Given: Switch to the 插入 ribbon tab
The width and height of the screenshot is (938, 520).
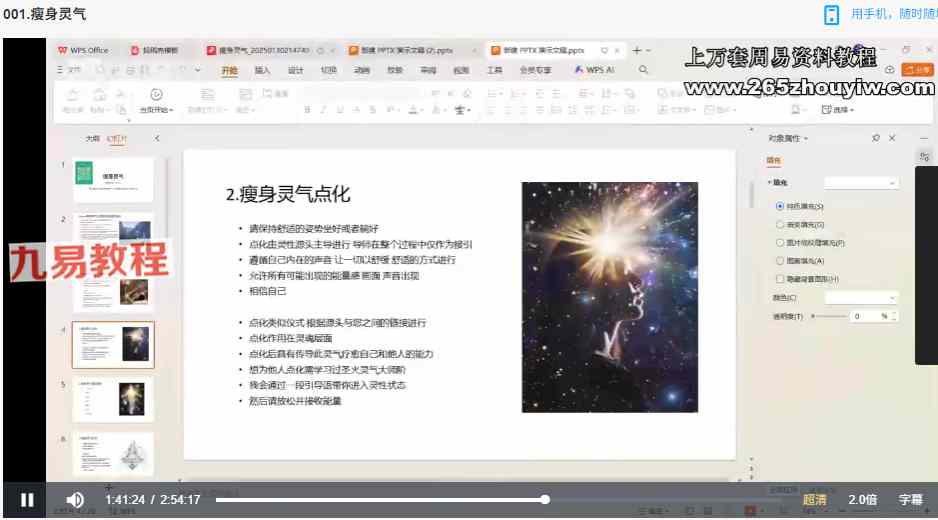Looking at the screenshot, I should pyautogui.click(x=262, y=70).
